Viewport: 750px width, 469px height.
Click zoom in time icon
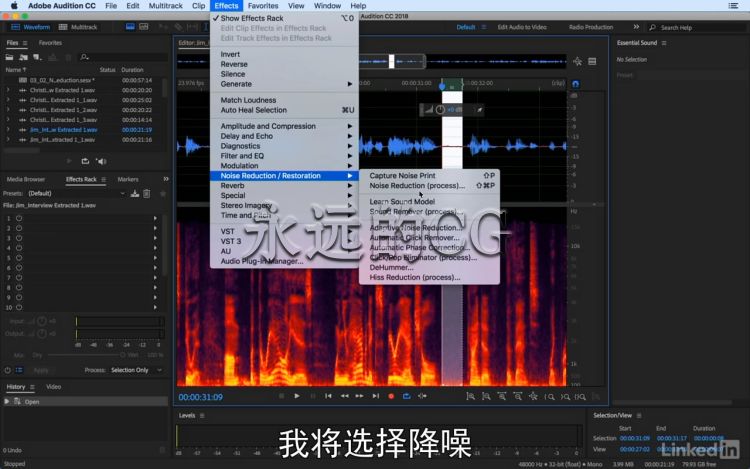click(502, 396)
